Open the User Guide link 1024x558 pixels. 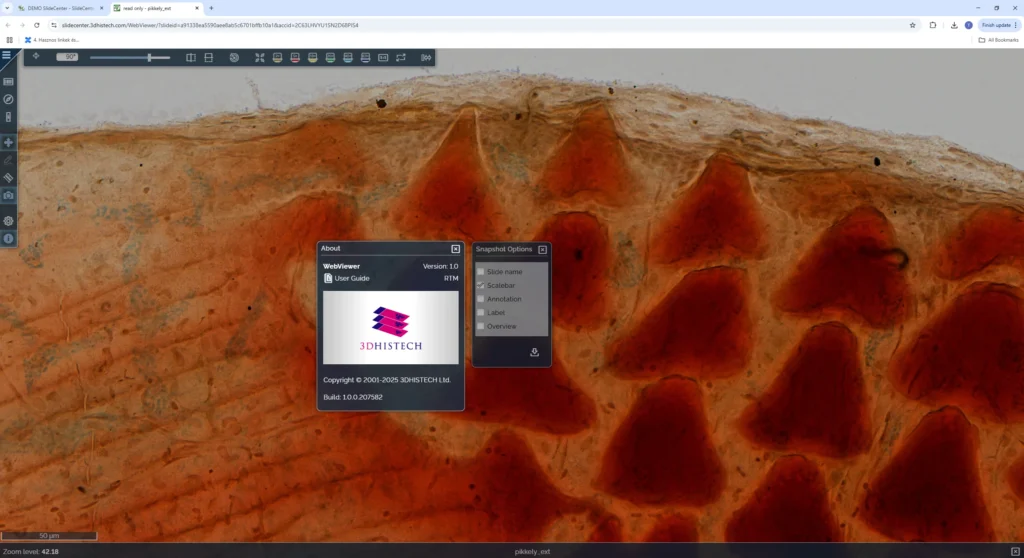click(347, 278)
